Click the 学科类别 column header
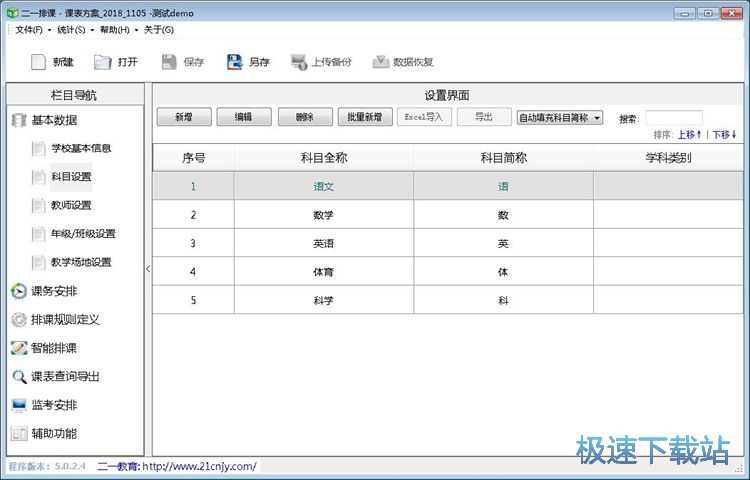This screenshot has width=750, height=480. pyautogui.click(x=669, y=158)
